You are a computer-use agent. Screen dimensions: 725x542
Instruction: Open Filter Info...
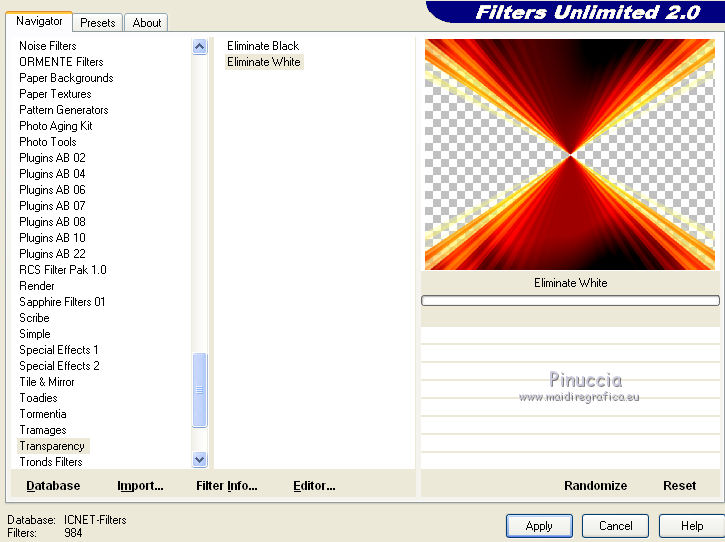[227, 486]
